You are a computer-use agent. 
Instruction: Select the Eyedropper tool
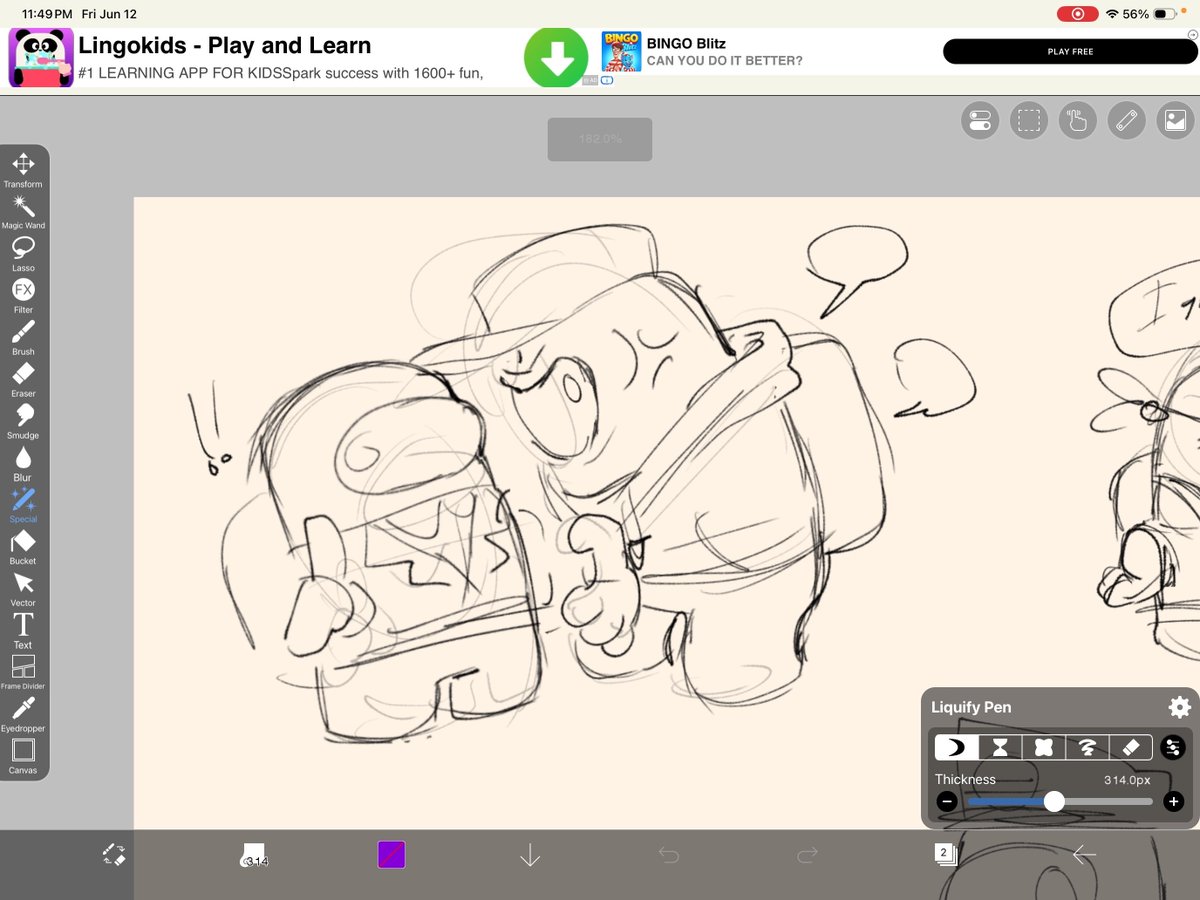pos(23,715)
